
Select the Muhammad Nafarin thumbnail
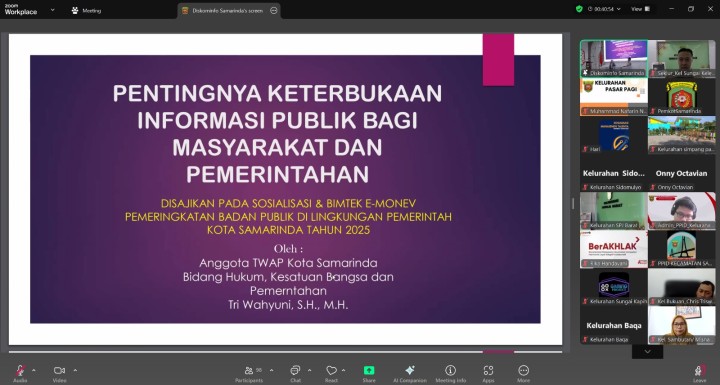click(614, 96)
